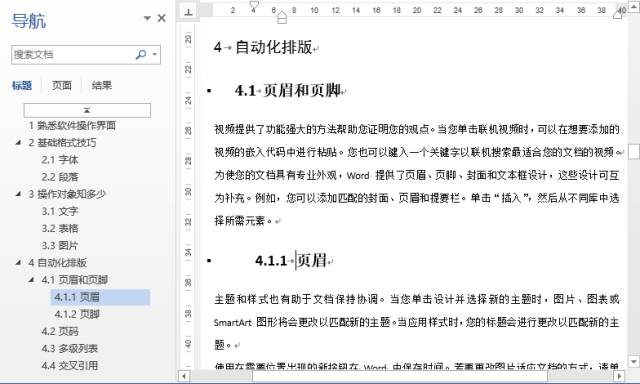Open the navigation pane options dropdown arrow

[147, 18]
